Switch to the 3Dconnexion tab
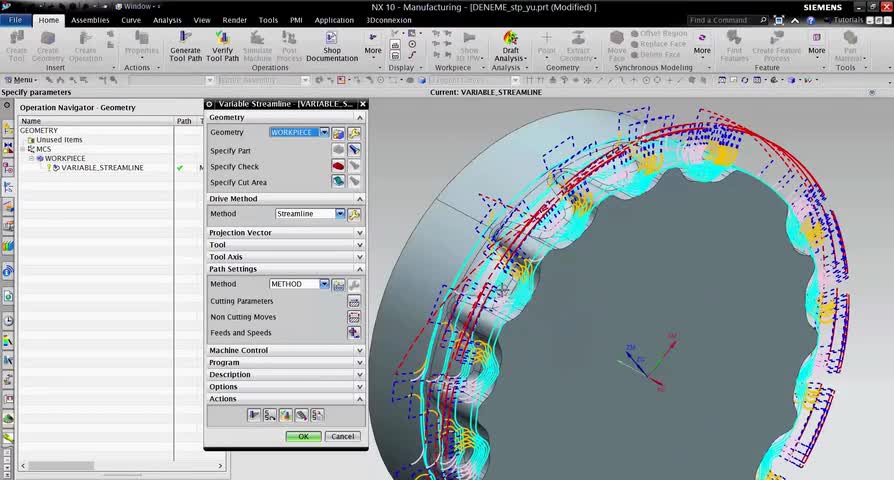The width and height of the screenshot is (894, 480). (x=388, y=20)
